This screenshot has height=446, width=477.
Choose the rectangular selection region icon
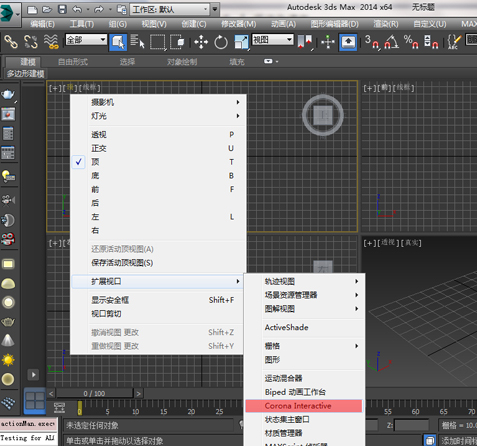(158, 42)
